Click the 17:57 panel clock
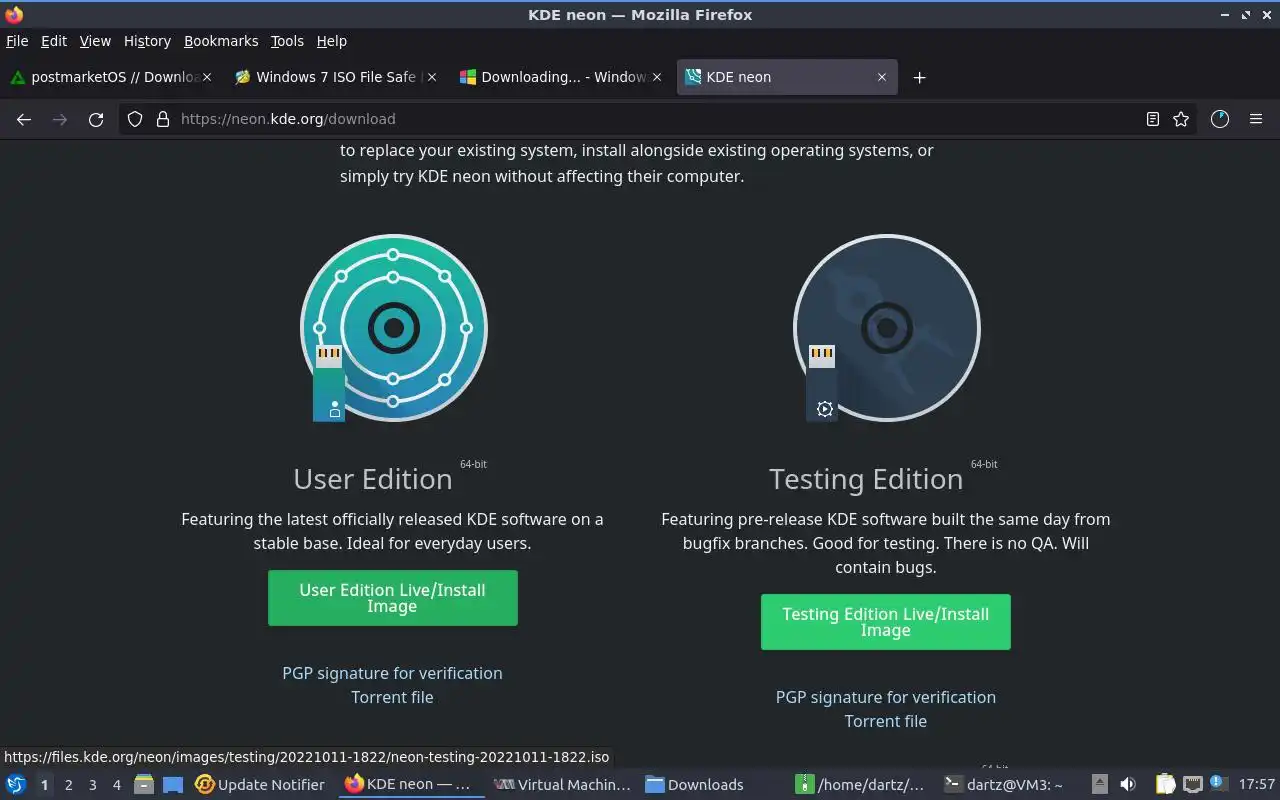 pyautogui.click(x=1256, y=784)
